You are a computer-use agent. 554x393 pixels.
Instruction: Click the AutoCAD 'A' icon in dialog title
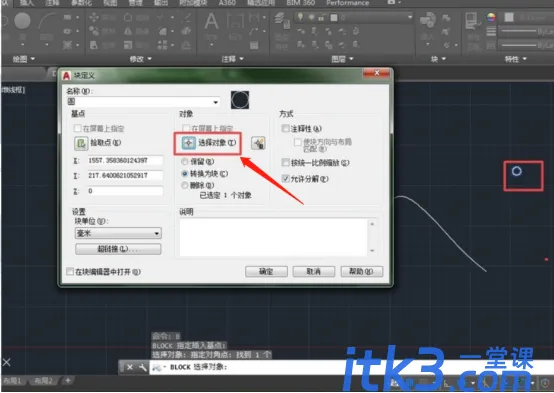click(66, 76)
